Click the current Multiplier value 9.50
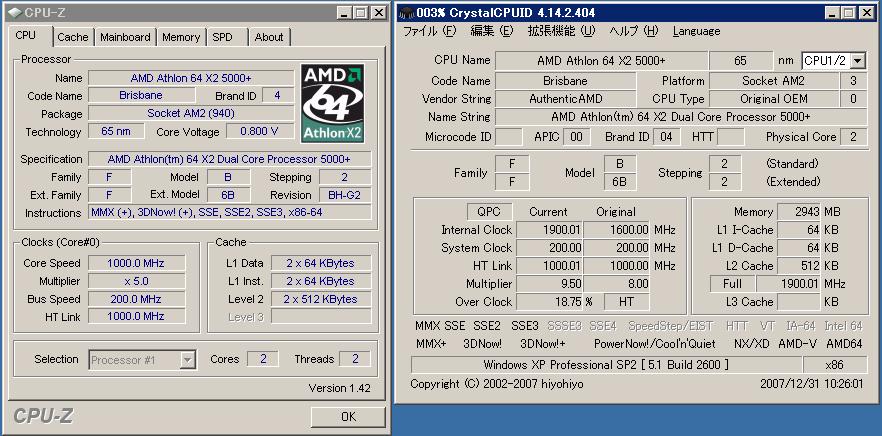The image size is (882, 436). [549, 284]
